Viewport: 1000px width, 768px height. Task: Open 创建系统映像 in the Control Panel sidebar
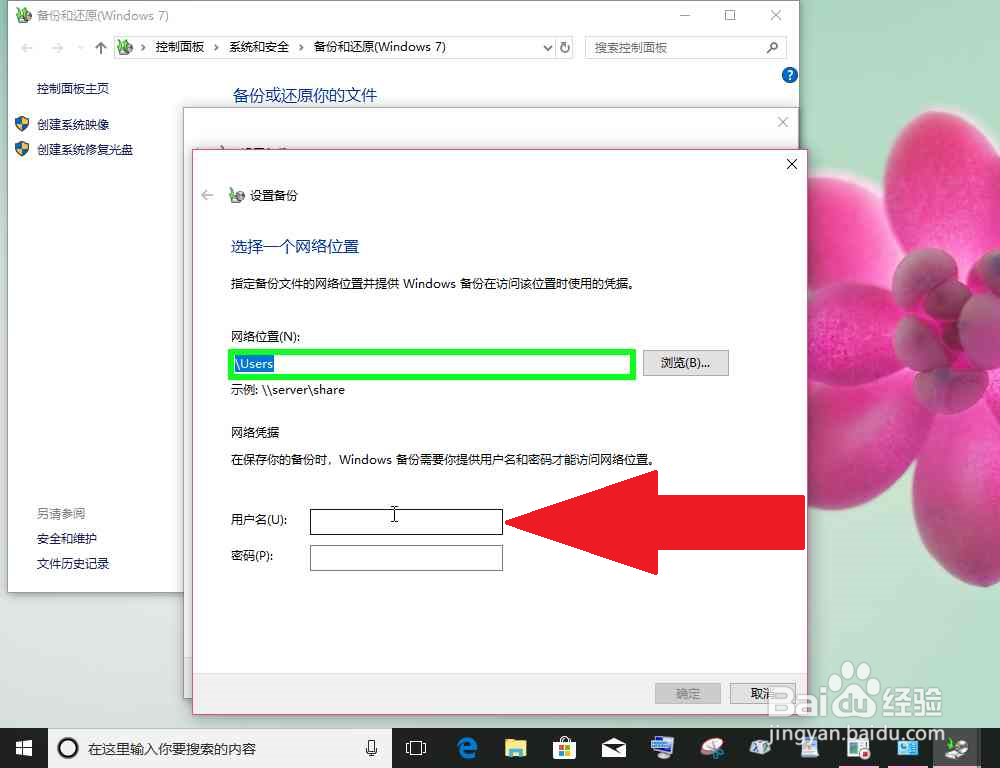click(73, 124)
